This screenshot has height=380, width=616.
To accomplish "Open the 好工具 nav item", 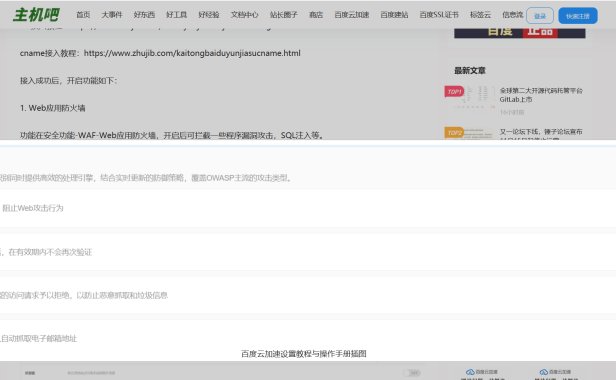I will [176, 15].
